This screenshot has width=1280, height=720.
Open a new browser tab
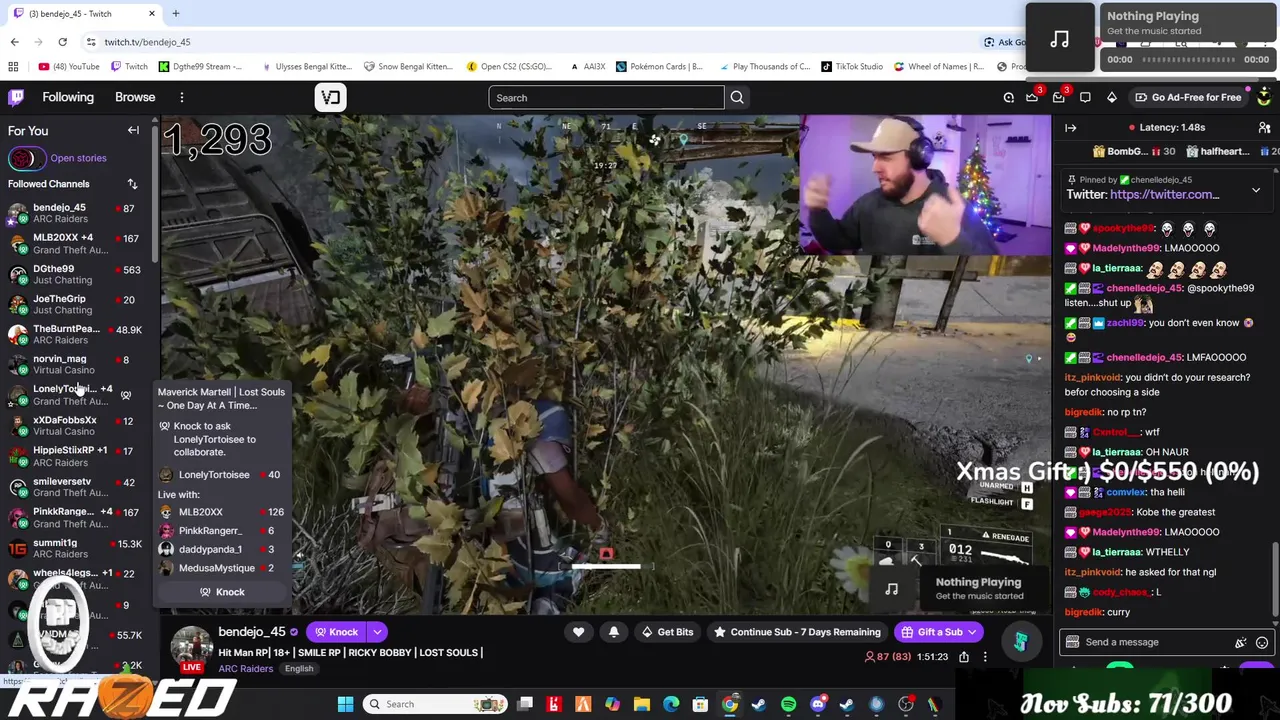(175, 13)
